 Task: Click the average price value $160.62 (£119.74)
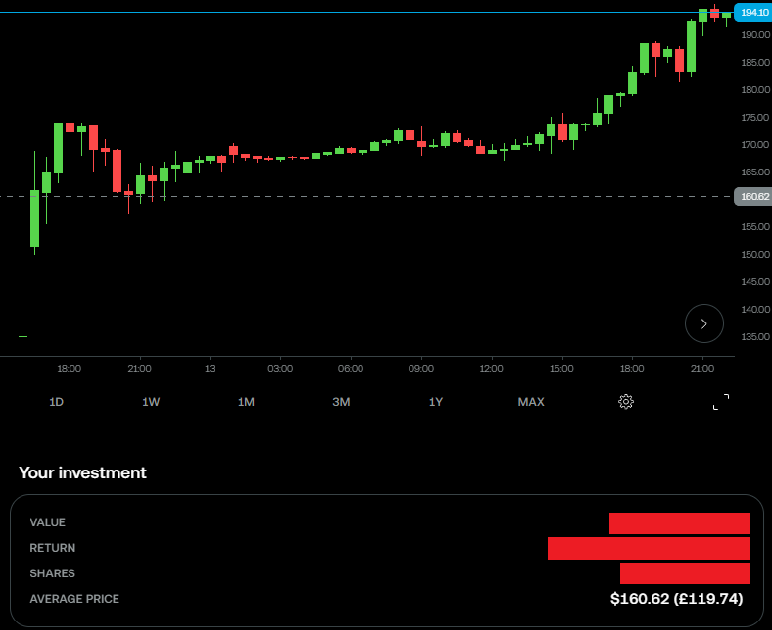pos(676,598)
